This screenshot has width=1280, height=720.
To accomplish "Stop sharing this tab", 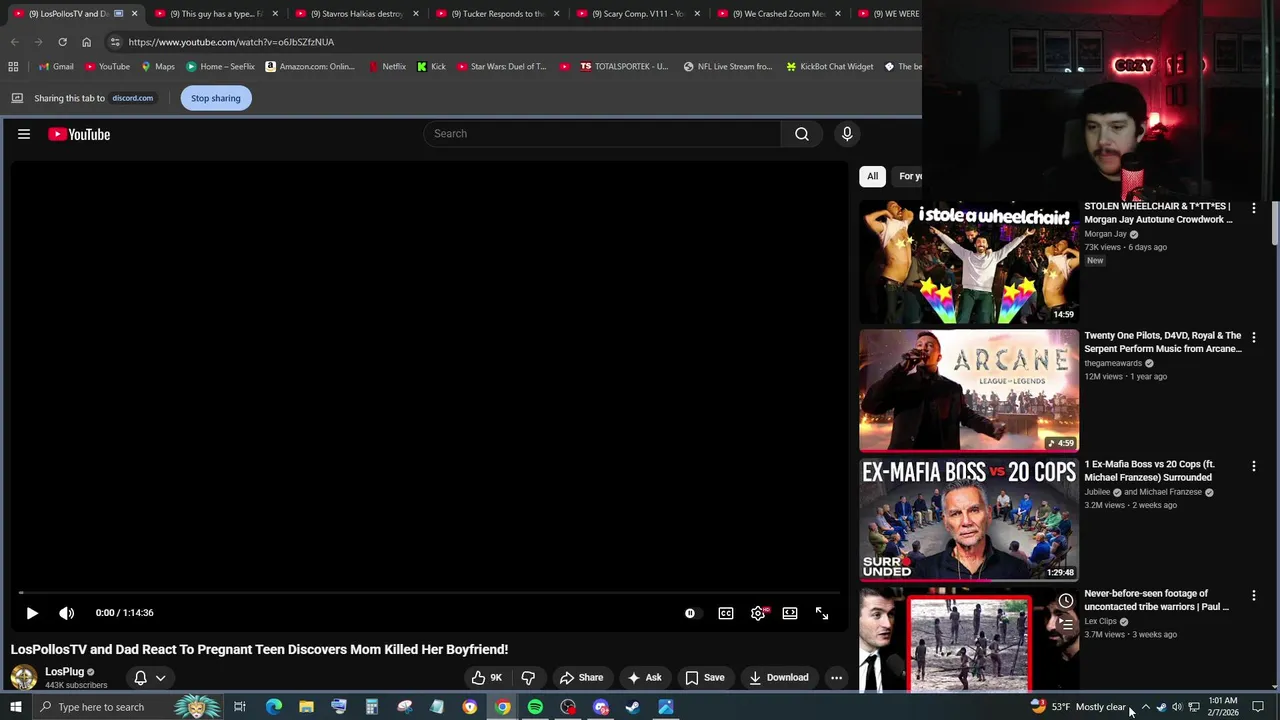I will coord(216,98).
